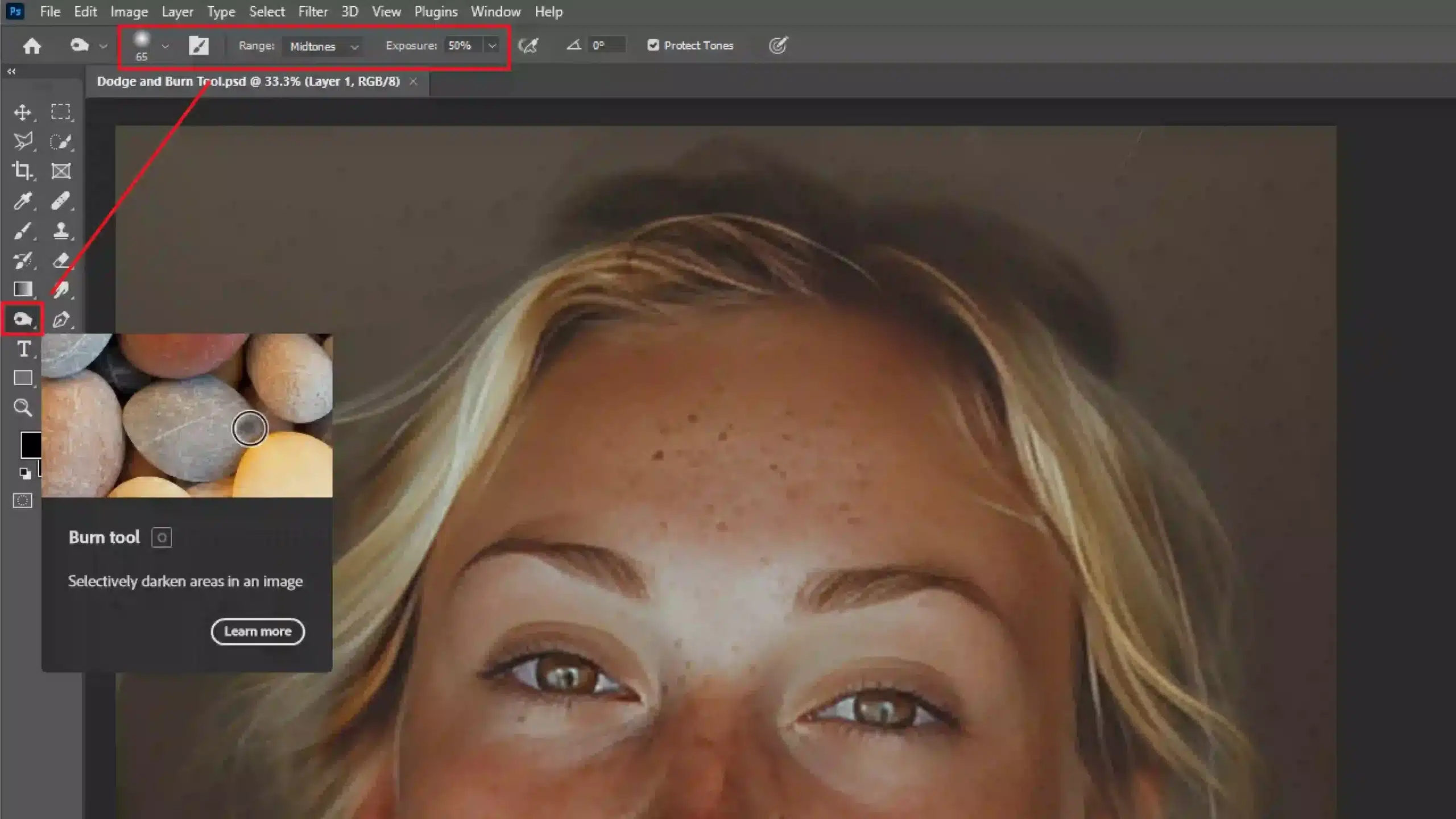Enable Protect Tones checkbox

pyautogui.click(x=653, y=45)
